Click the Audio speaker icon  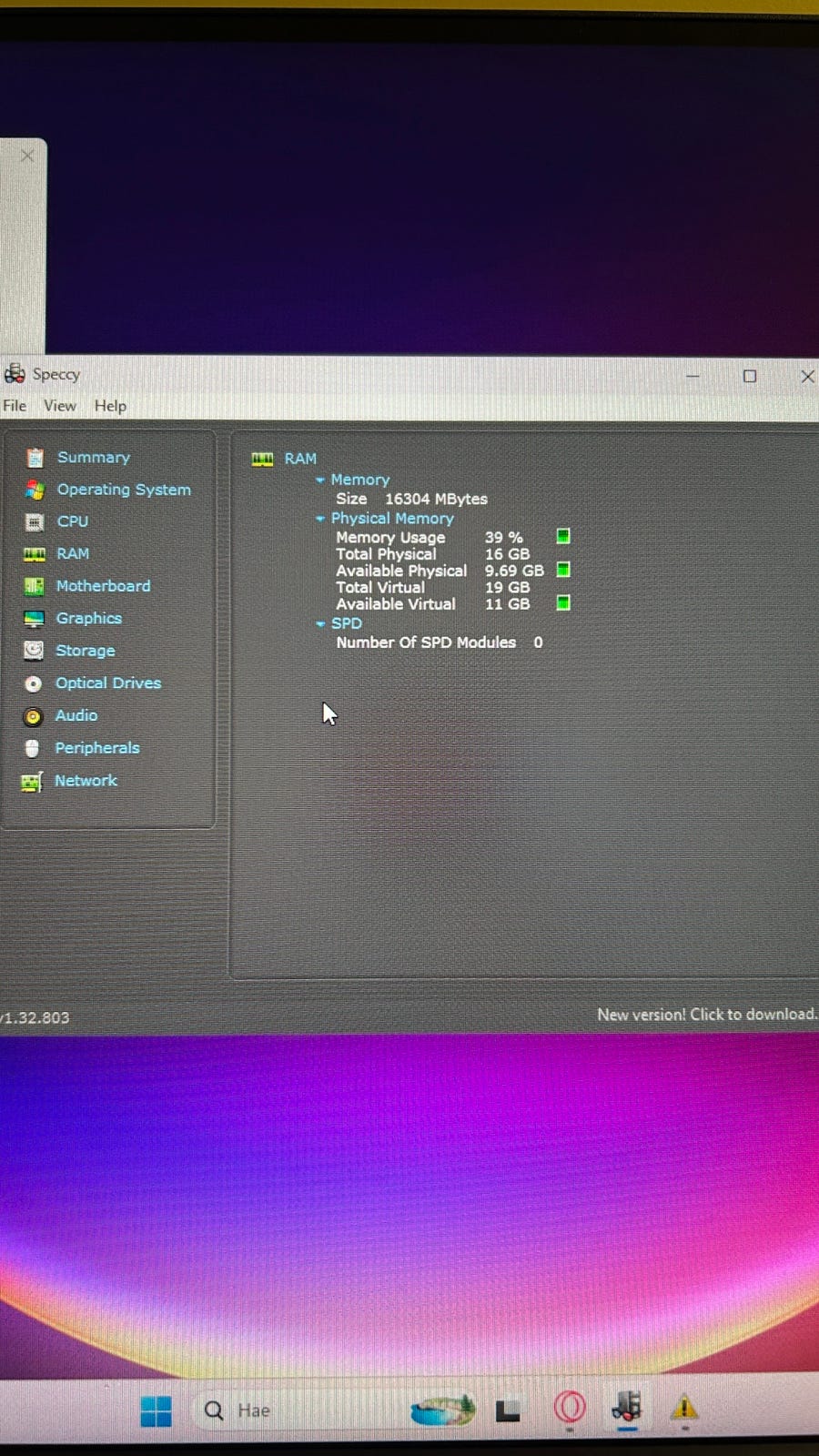(x=33, y=716)
